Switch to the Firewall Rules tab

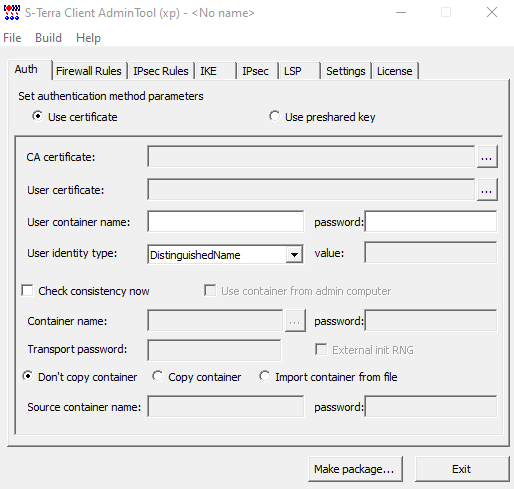[x=89, y=71]
